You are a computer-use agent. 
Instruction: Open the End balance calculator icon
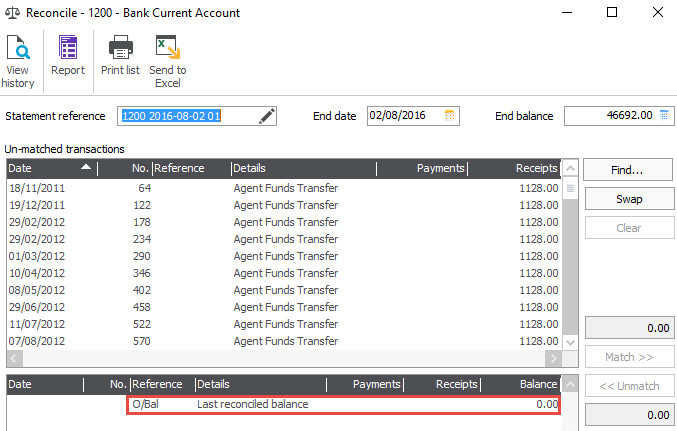[x=664, y=115]
